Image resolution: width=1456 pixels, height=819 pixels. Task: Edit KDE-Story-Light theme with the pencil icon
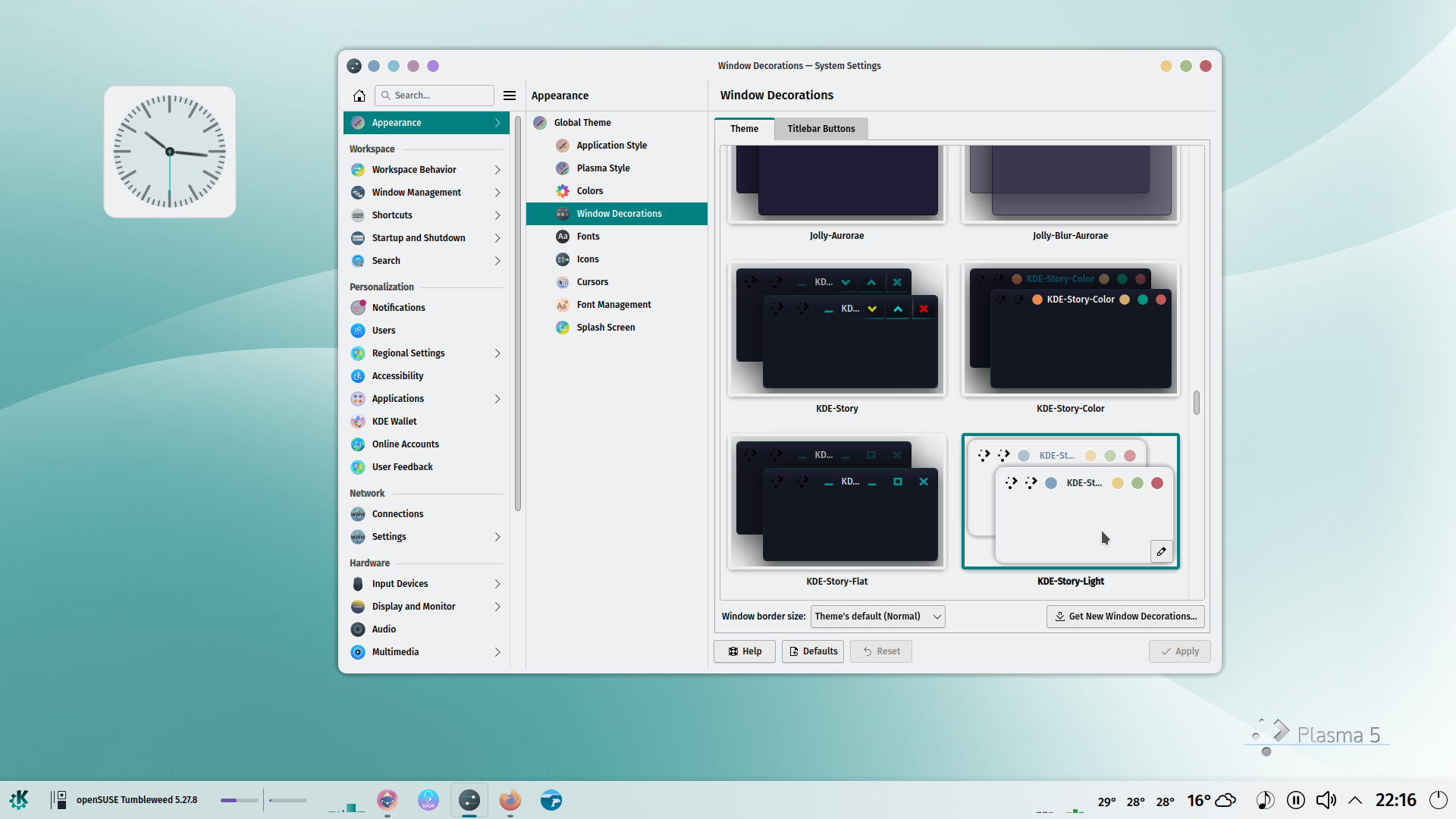1161,551
